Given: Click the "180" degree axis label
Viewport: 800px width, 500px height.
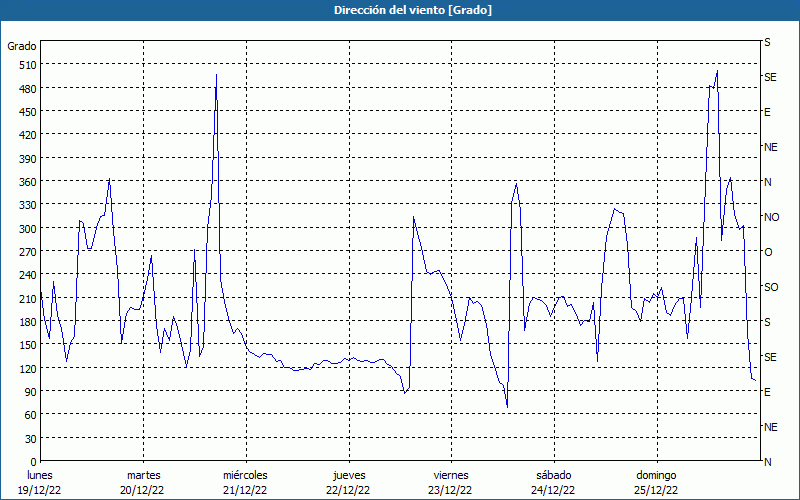Looking at the screenshot, I should [x=28, y=322].
